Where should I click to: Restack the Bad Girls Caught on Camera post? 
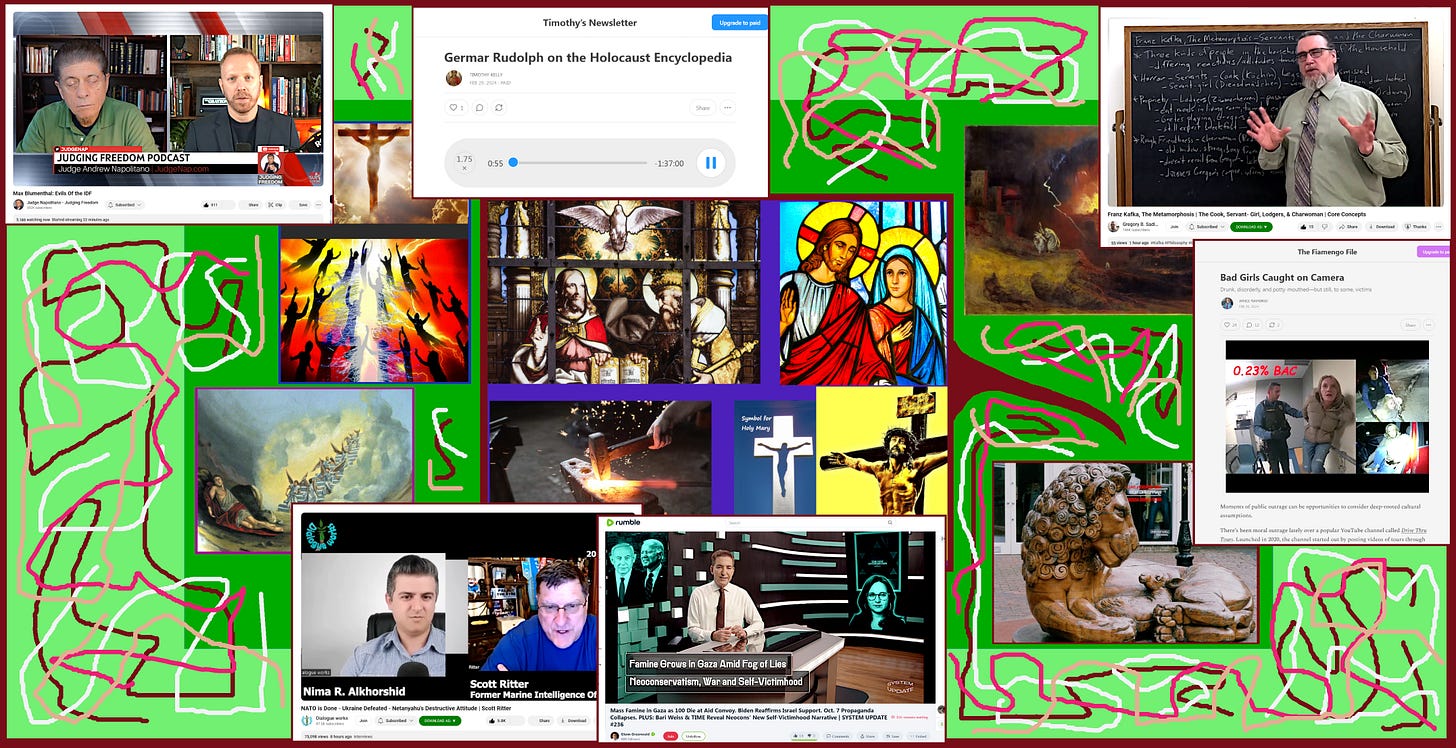tap(1275, 325)
